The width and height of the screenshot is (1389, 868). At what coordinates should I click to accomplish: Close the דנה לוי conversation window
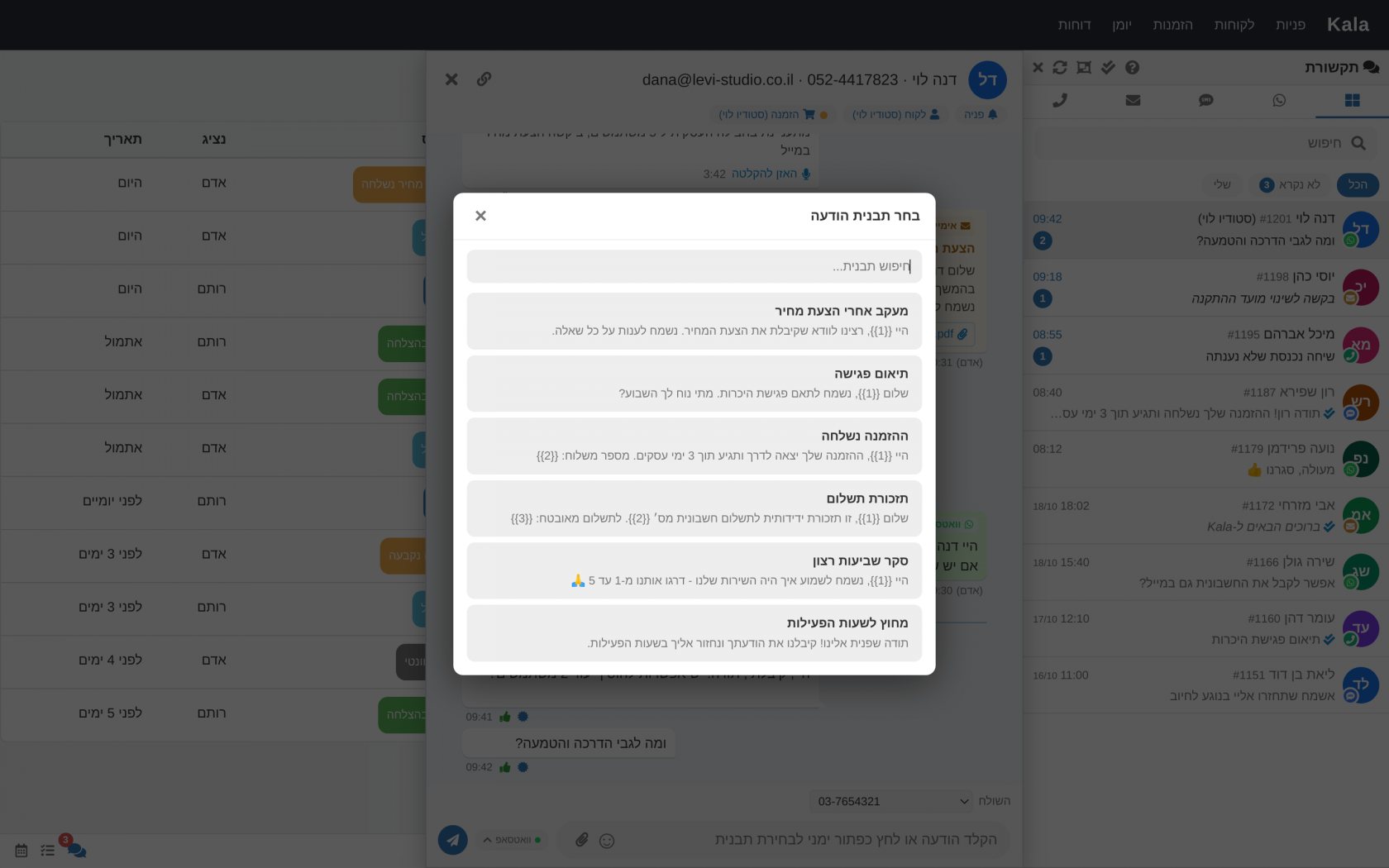[x=451, y=79]
